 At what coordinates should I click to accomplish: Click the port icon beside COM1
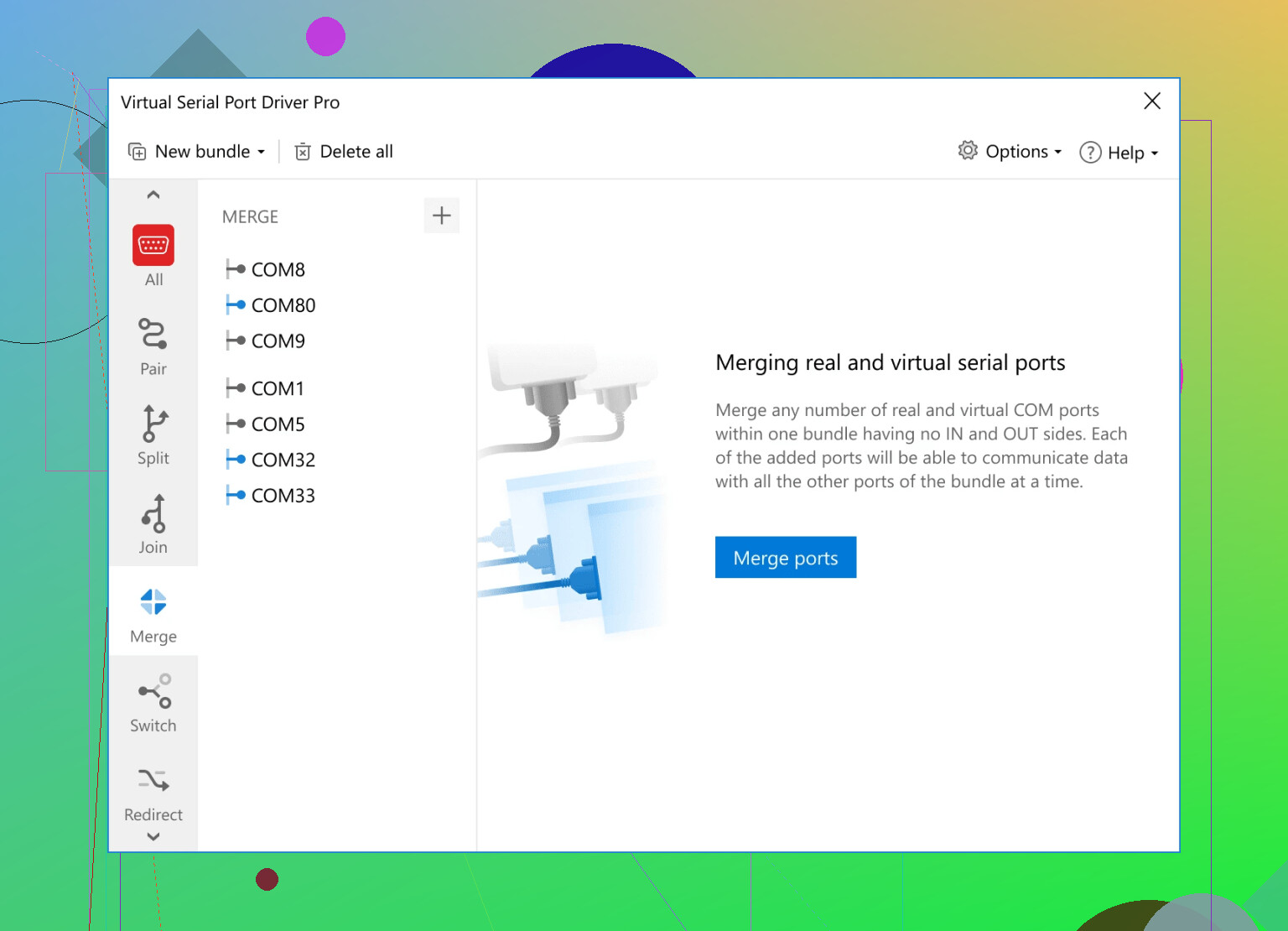(236, 388)
